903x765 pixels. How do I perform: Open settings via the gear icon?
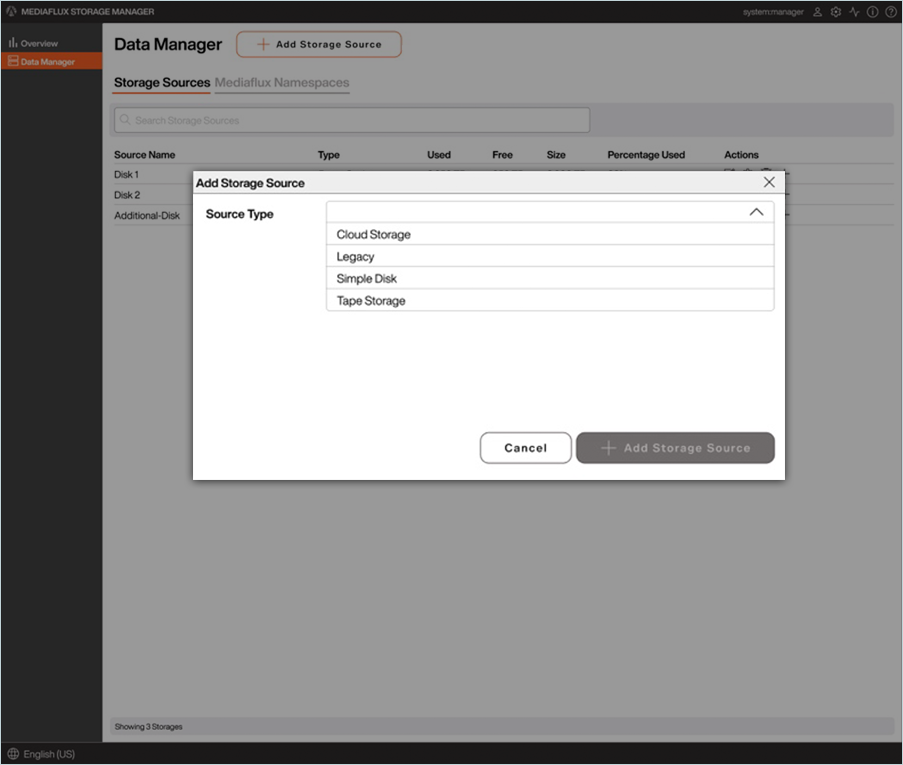click(x=836, y=12)
